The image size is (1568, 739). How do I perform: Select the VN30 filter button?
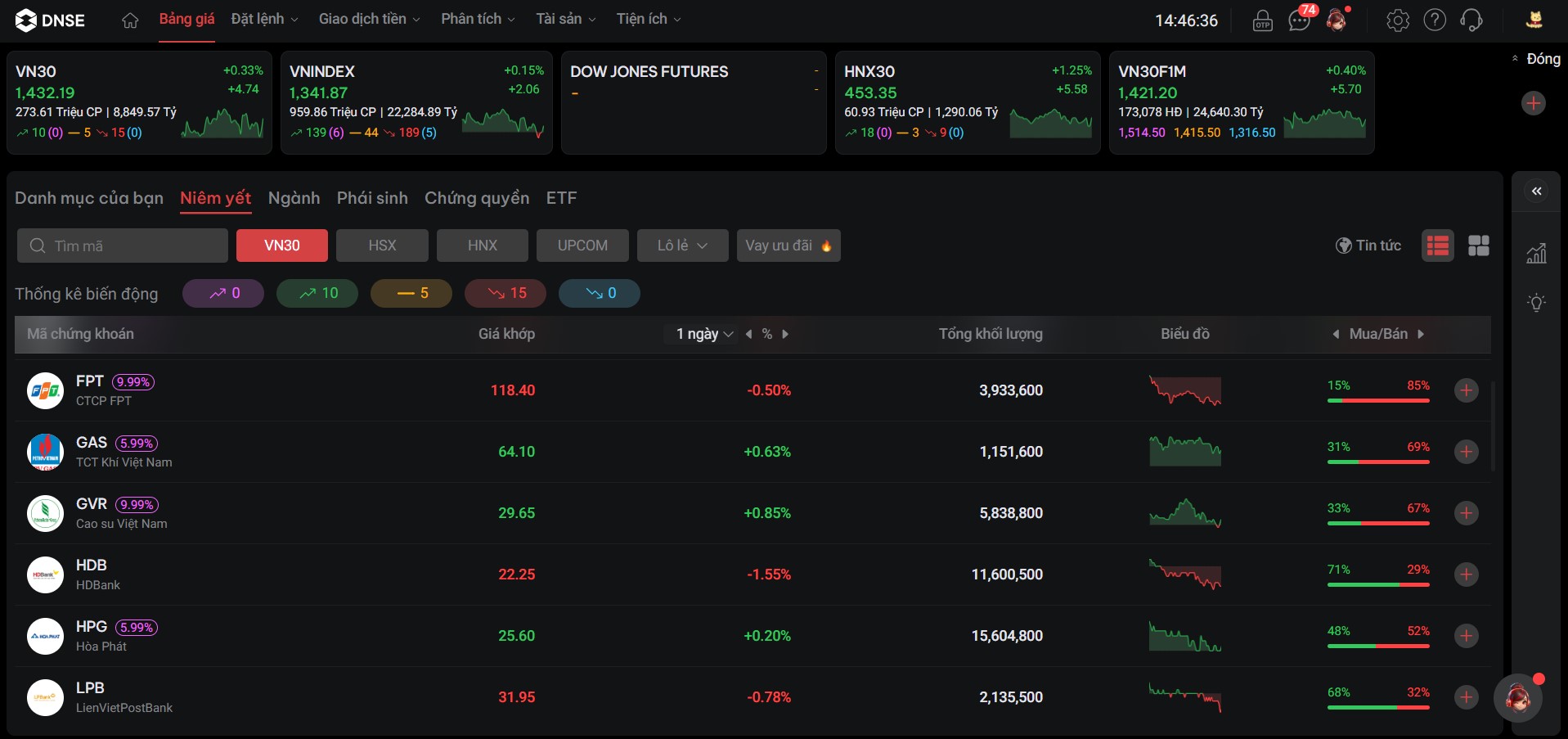[282, 246]
